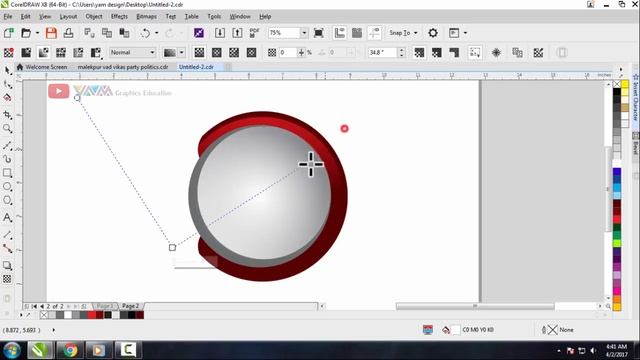Click the full-screen preview icon
This screenshot has height=360, width=640.
[319, 33]
